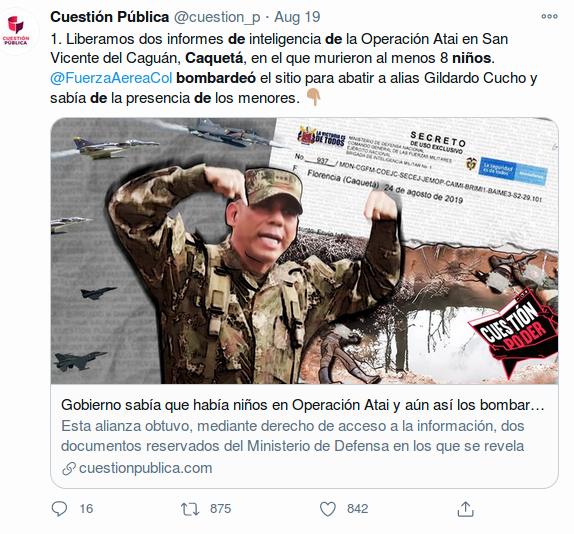Click headline 'Gobierno sabía que había niños'
Image resolution: width=574 pixels, height=534 pixels.
303,405
